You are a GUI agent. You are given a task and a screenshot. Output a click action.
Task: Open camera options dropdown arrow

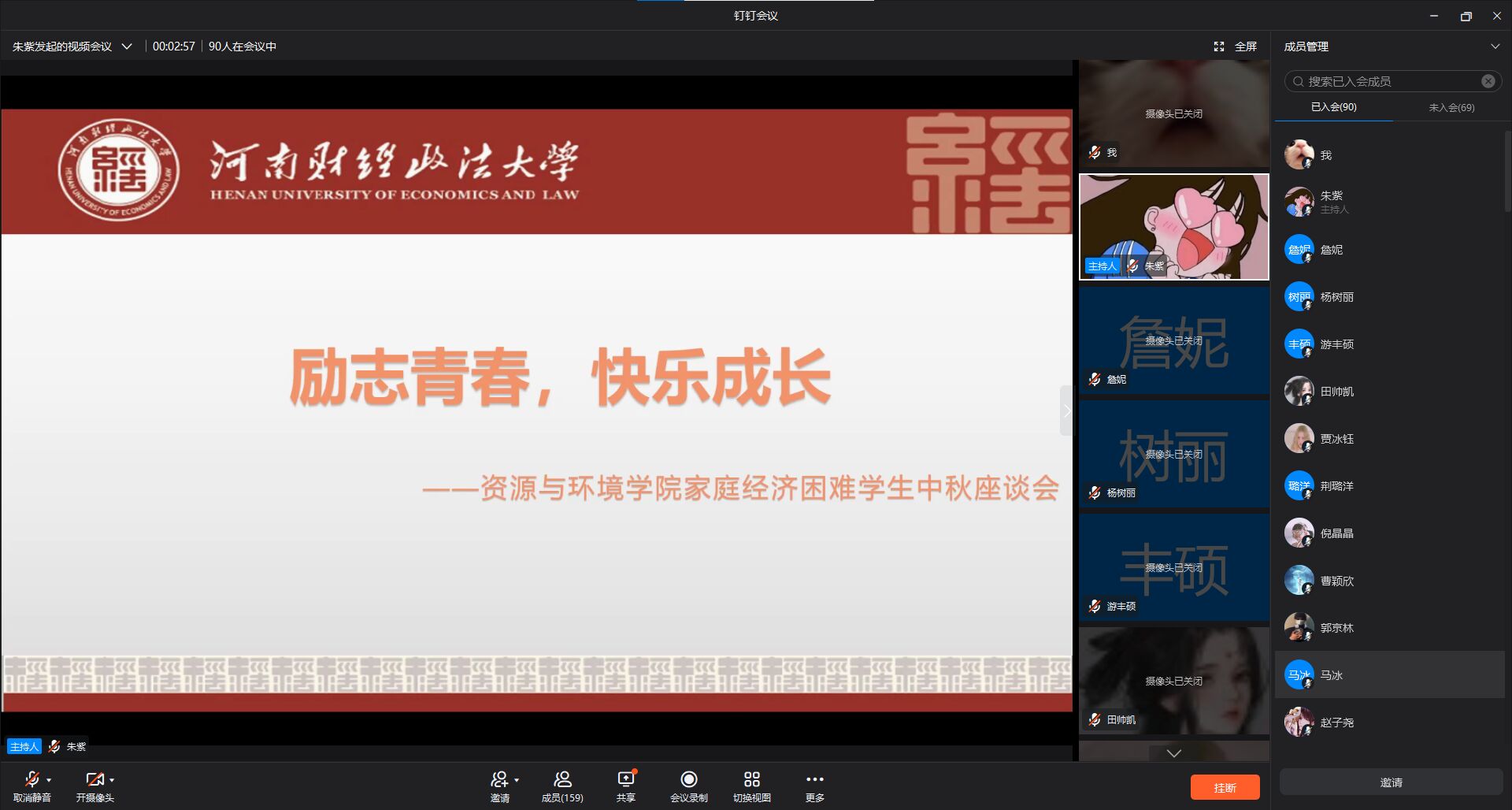pos(112,780)
